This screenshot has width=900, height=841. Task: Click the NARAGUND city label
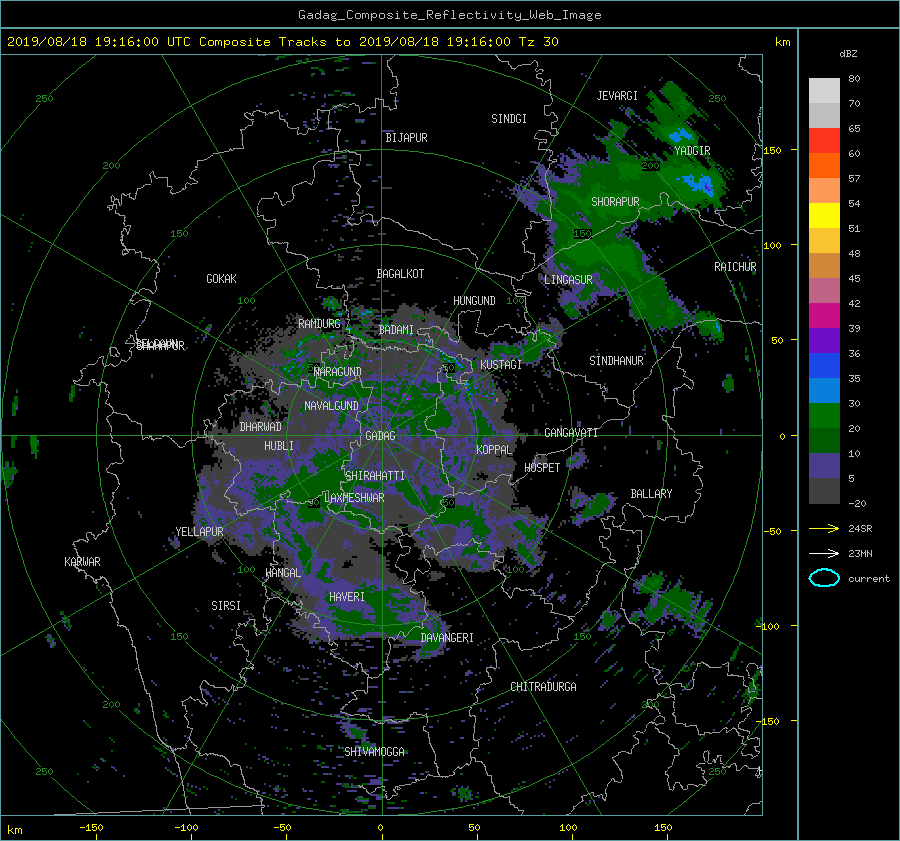click(x=338, y=371)
